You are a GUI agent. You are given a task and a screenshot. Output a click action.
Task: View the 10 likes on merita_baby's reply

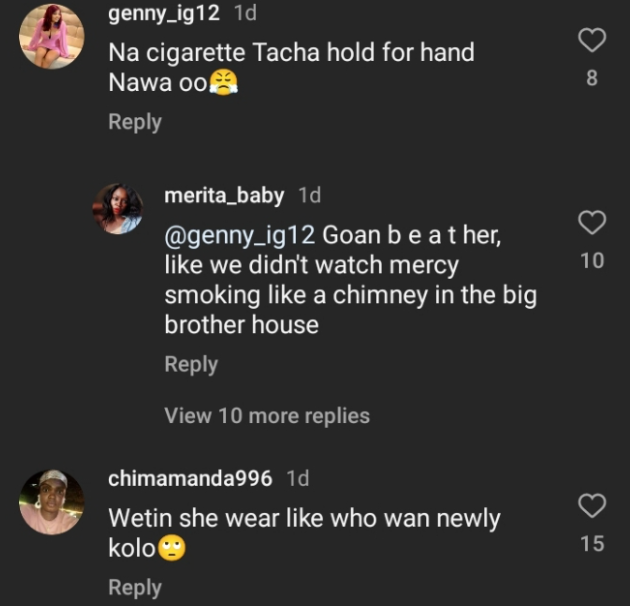point(592,260)
